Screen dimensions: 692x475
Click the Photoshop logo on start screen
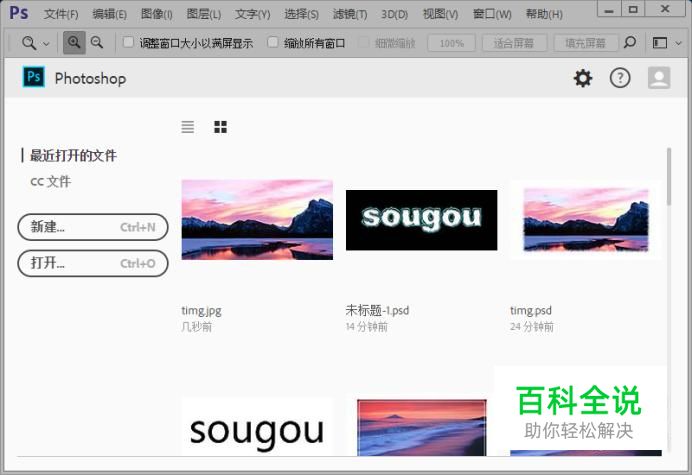tap(34, 77)
